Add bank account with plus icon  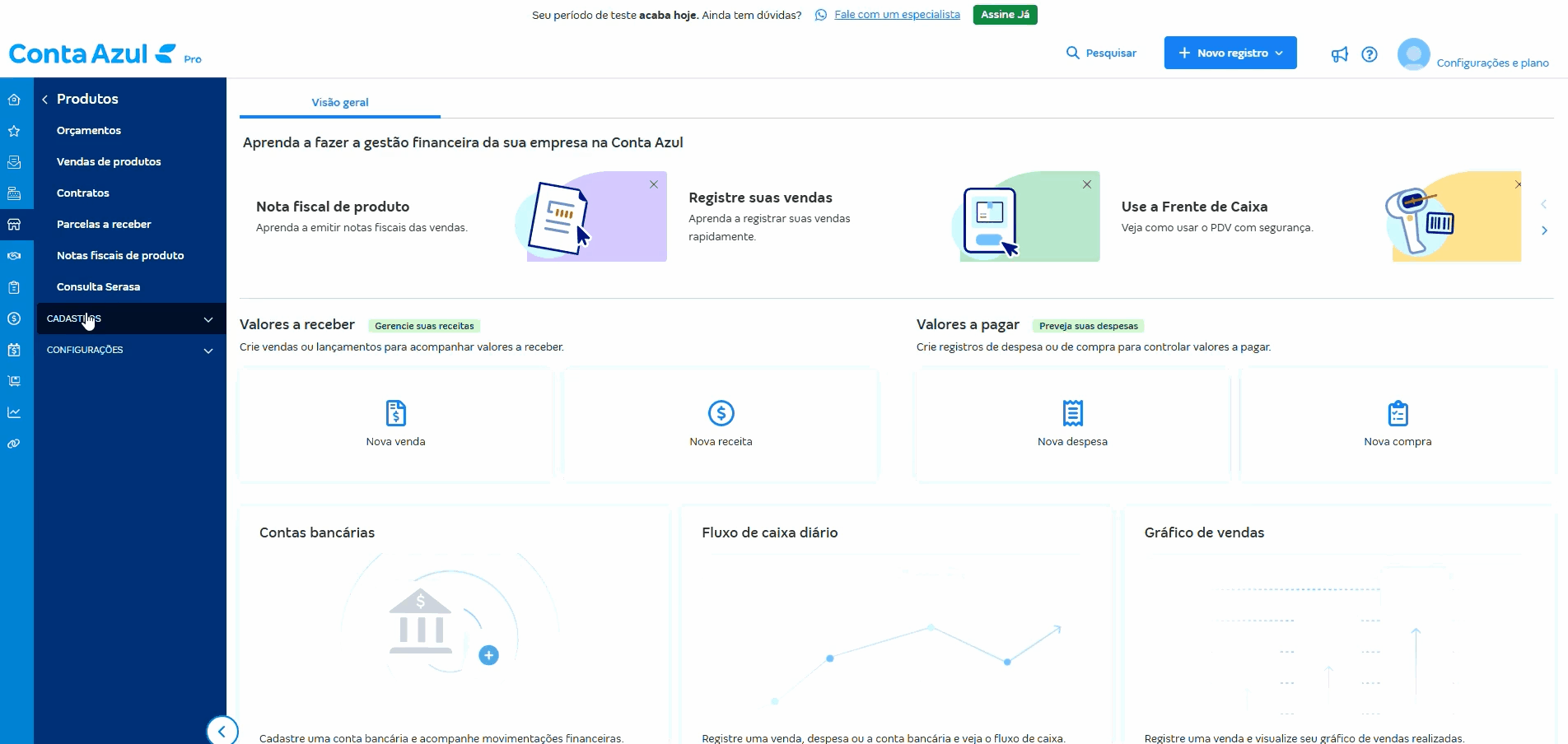(488, 655)
